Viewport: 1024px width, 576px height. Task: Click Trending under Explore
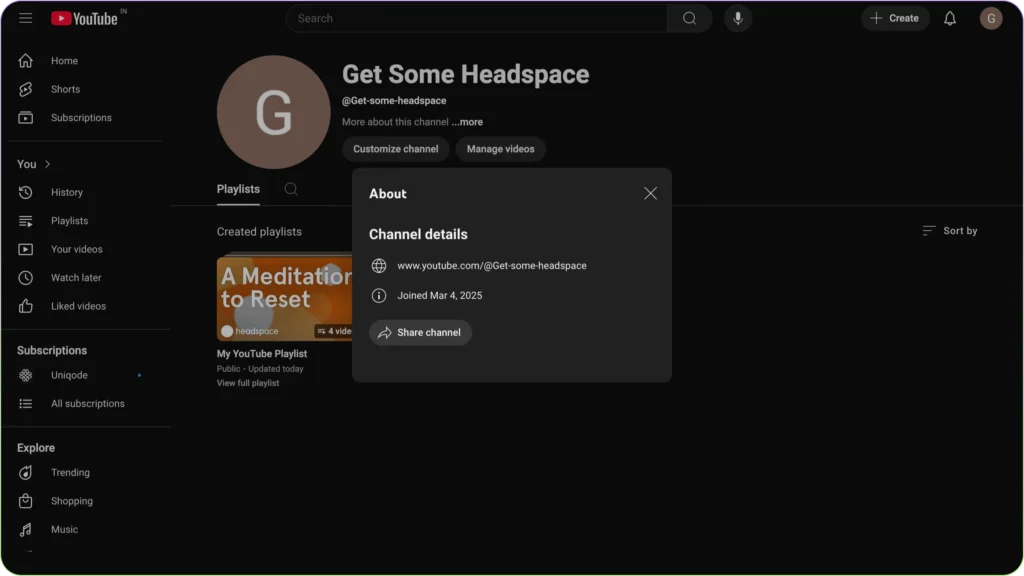(x=70, y=472)
